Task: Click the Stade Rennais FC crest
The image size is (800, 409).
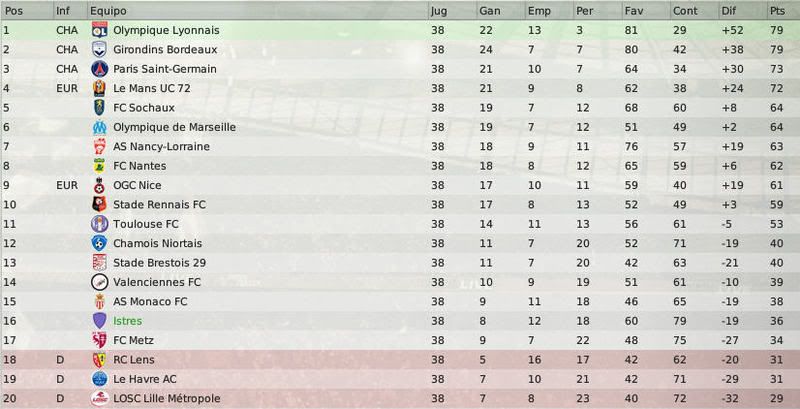Action: [x=99, y=204]
